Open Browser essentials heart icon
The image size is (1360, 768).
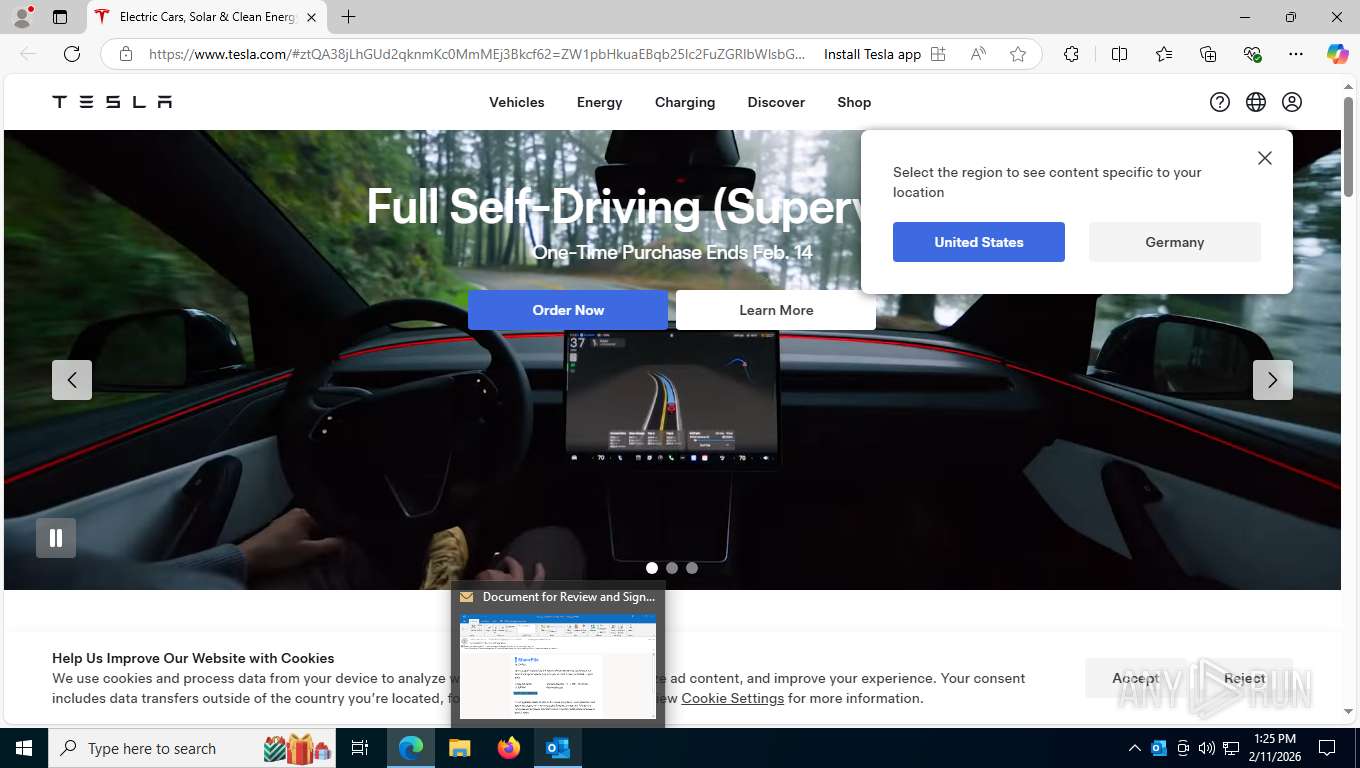click(x=1252, y=54)
